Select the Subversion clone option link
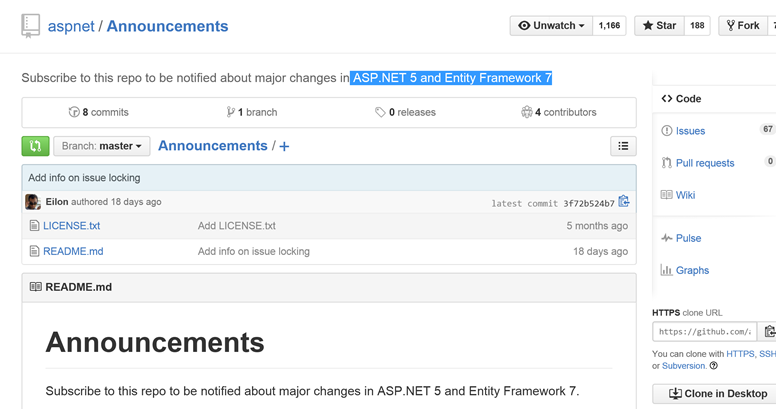Image resolution: width=776 pixels, height=409 pixels. pos(684,366)
